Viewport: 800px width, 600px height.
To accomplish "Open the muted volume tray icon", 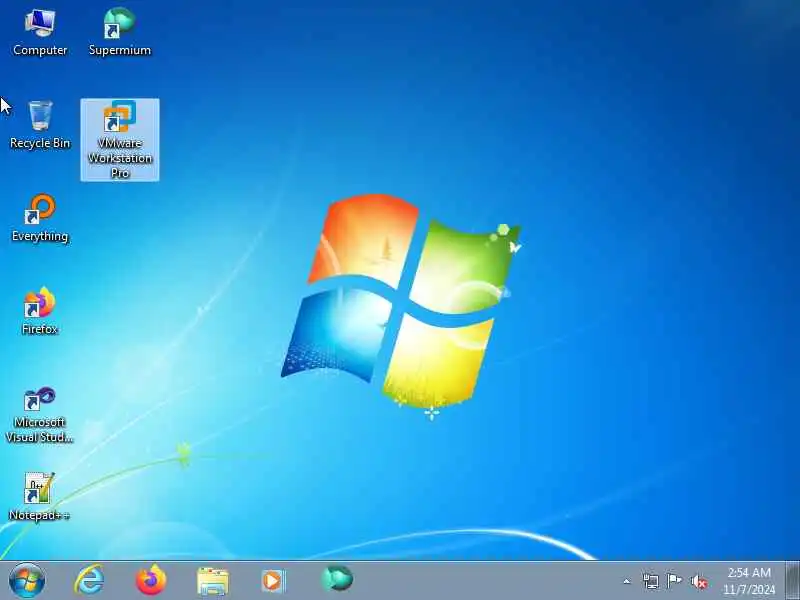I will (699, 581).
